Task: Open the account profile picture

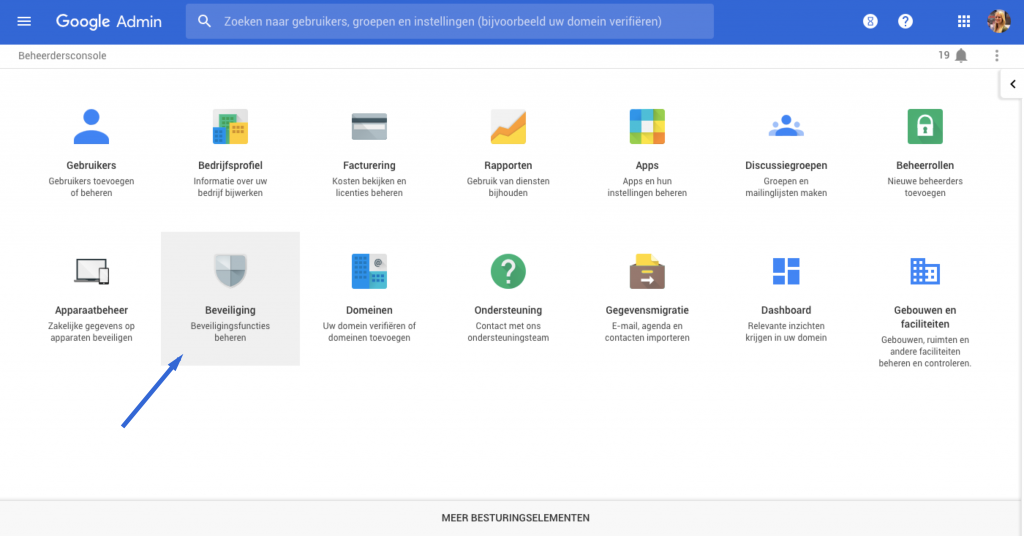Action: [999, 22]
